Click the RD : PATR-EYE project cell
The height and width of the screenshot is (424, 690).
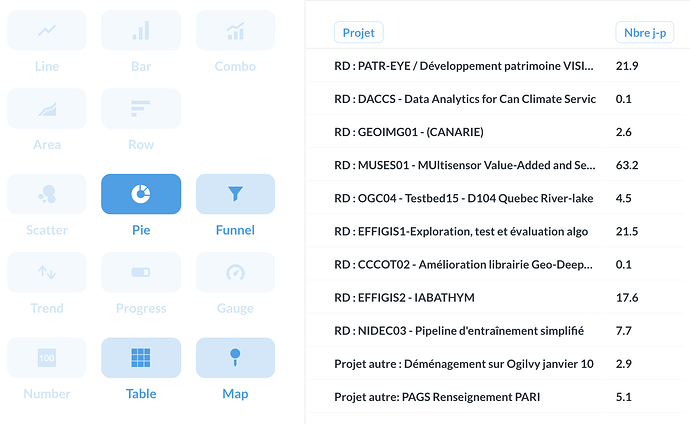click(x=464, y=66)
